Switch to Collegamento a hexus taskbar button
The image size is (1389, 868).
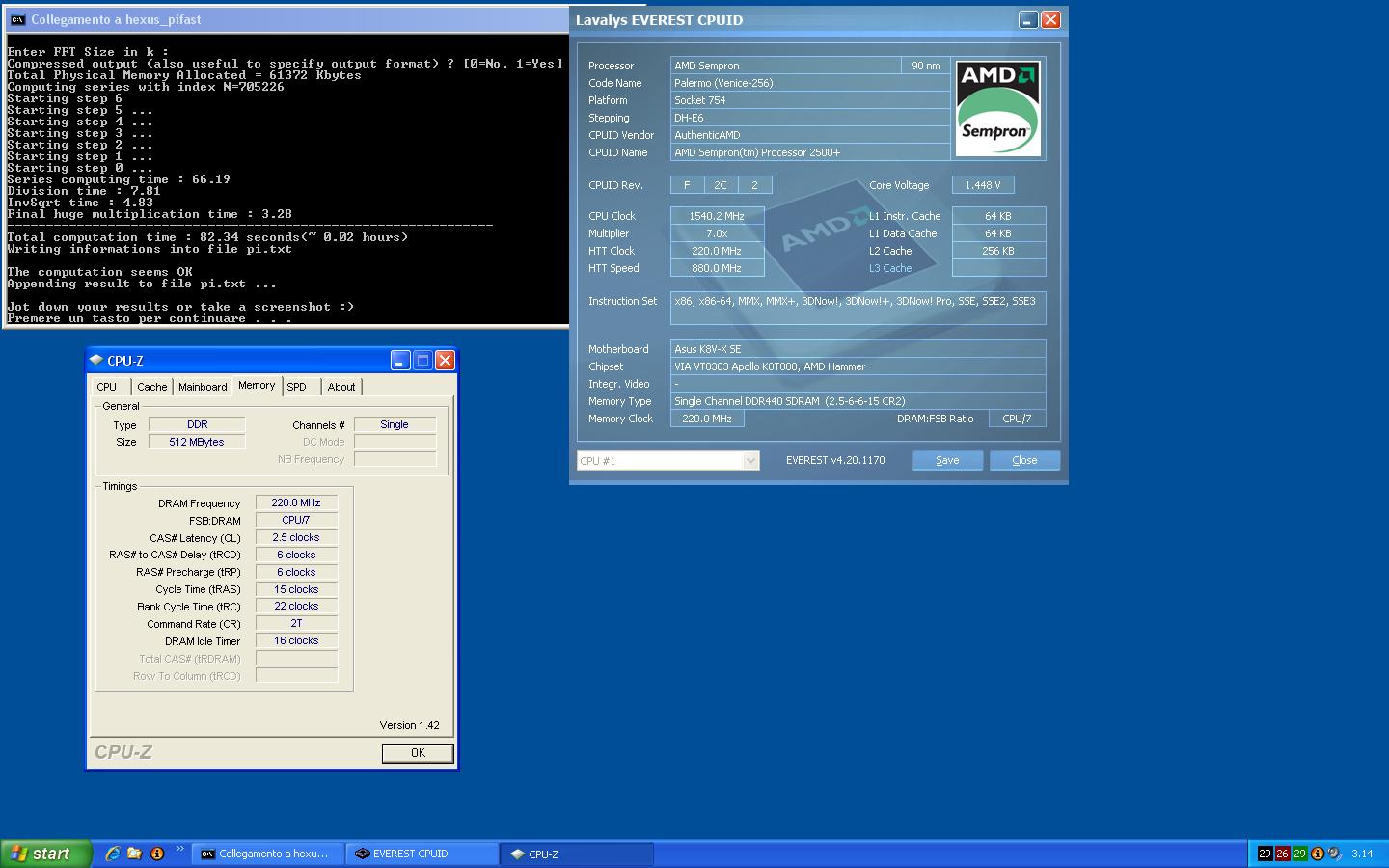(268, 854)
